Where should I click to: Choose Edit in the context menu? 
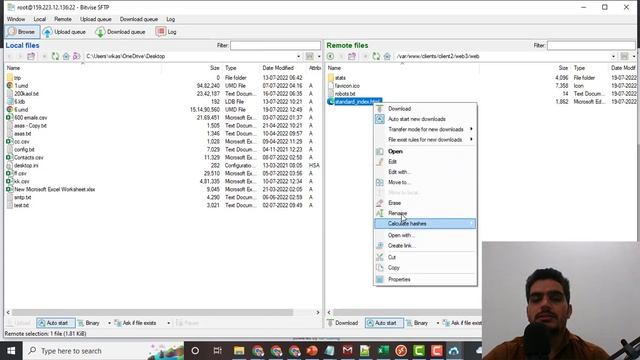425,162
